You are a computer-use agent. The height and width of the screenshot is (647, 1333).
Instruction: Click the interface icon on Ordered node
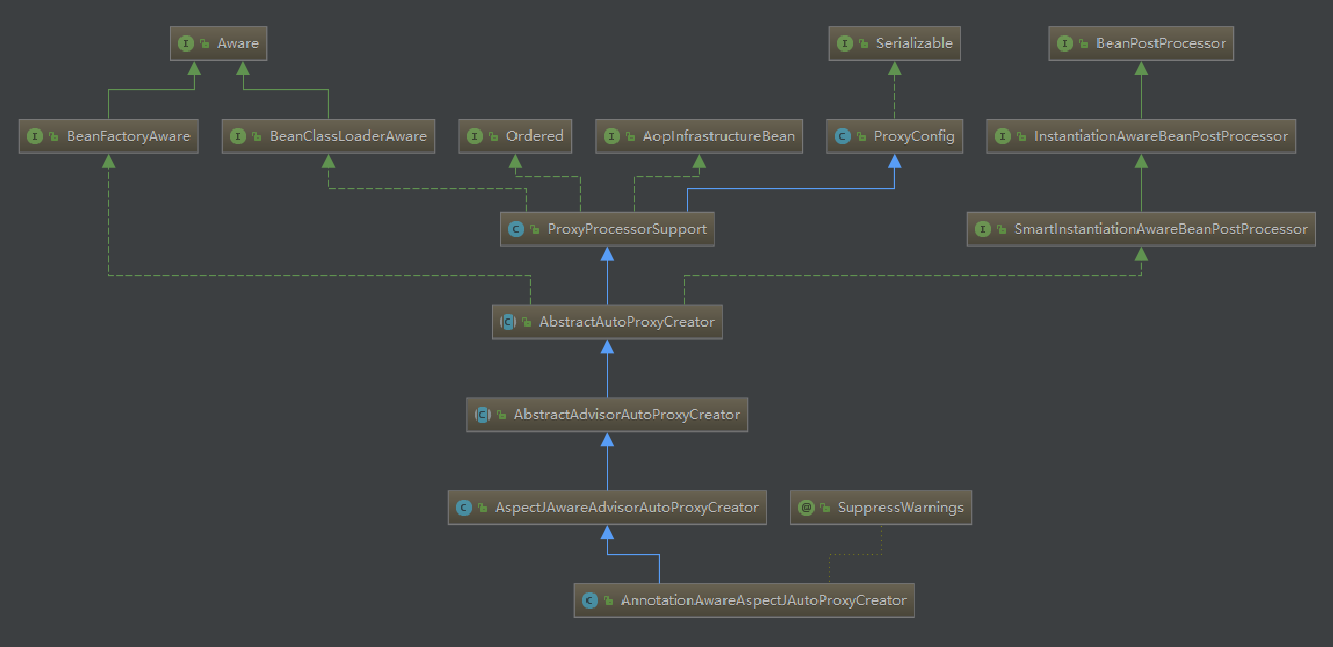click(475, 137)
